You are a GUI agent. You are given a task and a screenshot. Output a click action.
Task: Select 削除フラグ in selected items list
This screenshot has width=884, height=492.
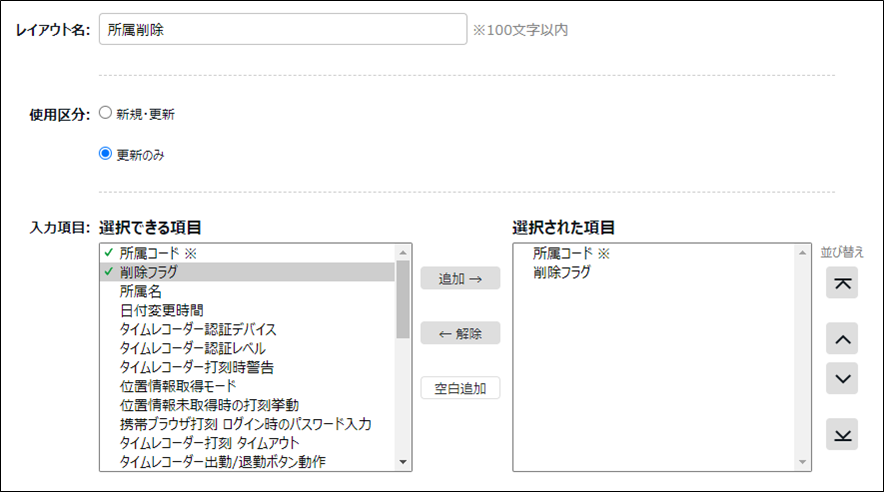click(654, 272)
